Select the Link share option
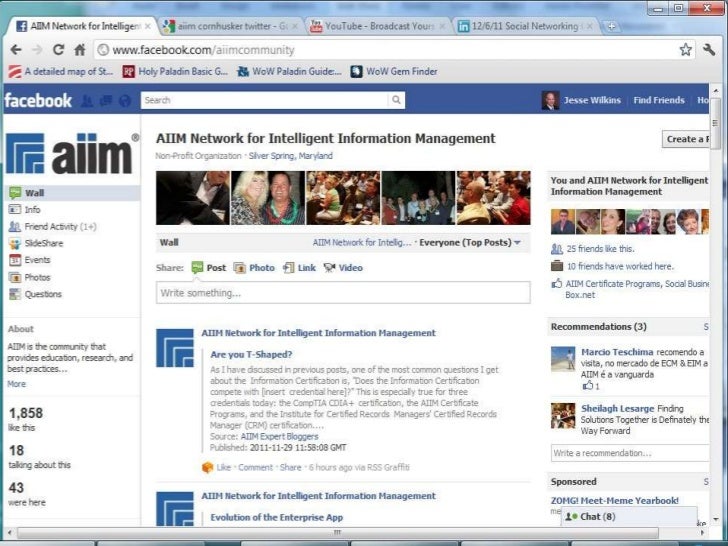Image resolution: width=728 pixels, height=546 pixels. tap(299, 268)
